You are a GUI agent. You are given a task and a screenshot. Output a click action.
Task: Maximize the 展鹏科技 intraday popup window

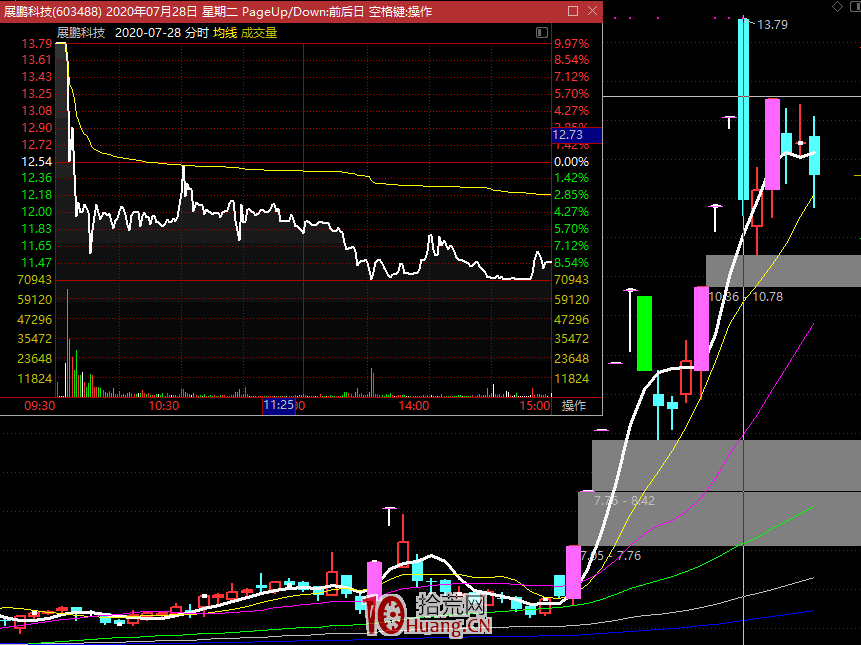pos(573,11)
